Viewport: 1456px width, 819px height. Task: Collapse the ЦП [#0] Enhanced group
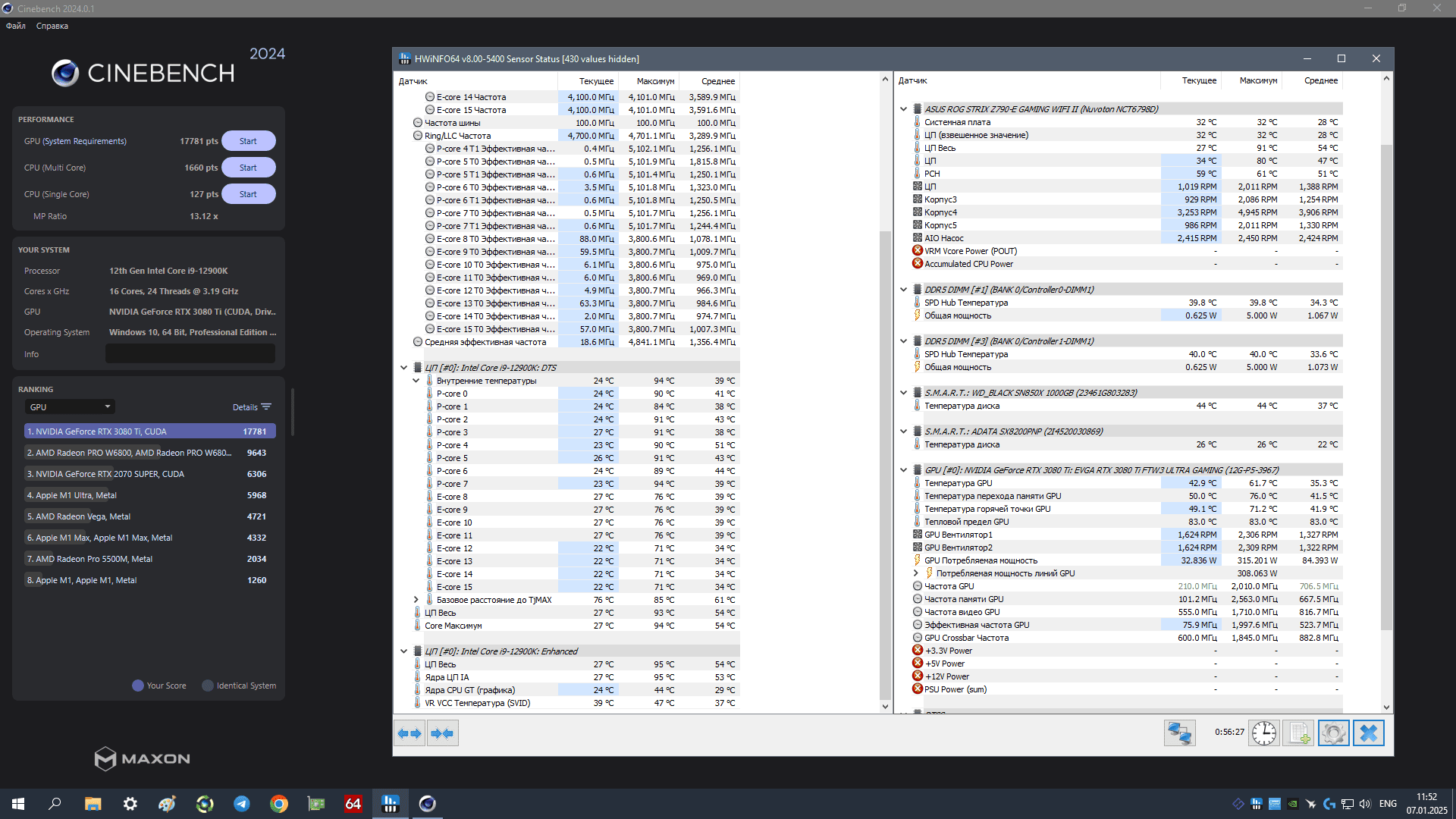point(404,651)
